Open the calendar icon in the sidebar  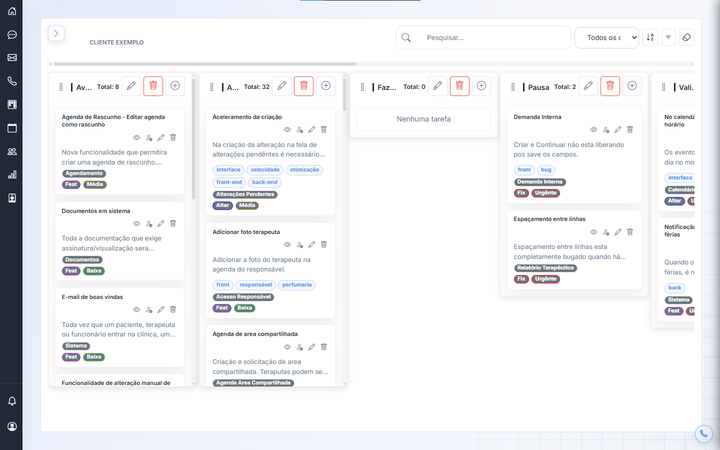coord(12,128)
